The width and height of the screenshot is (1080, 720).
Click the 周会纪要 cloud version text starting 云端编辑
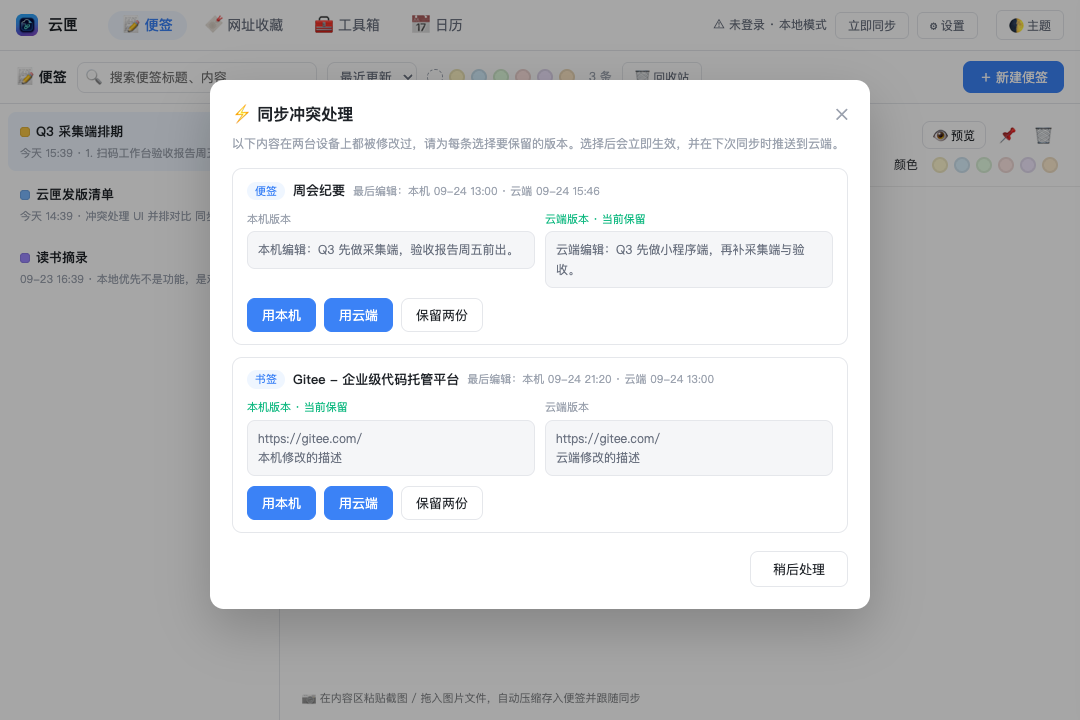pos(689,260)
